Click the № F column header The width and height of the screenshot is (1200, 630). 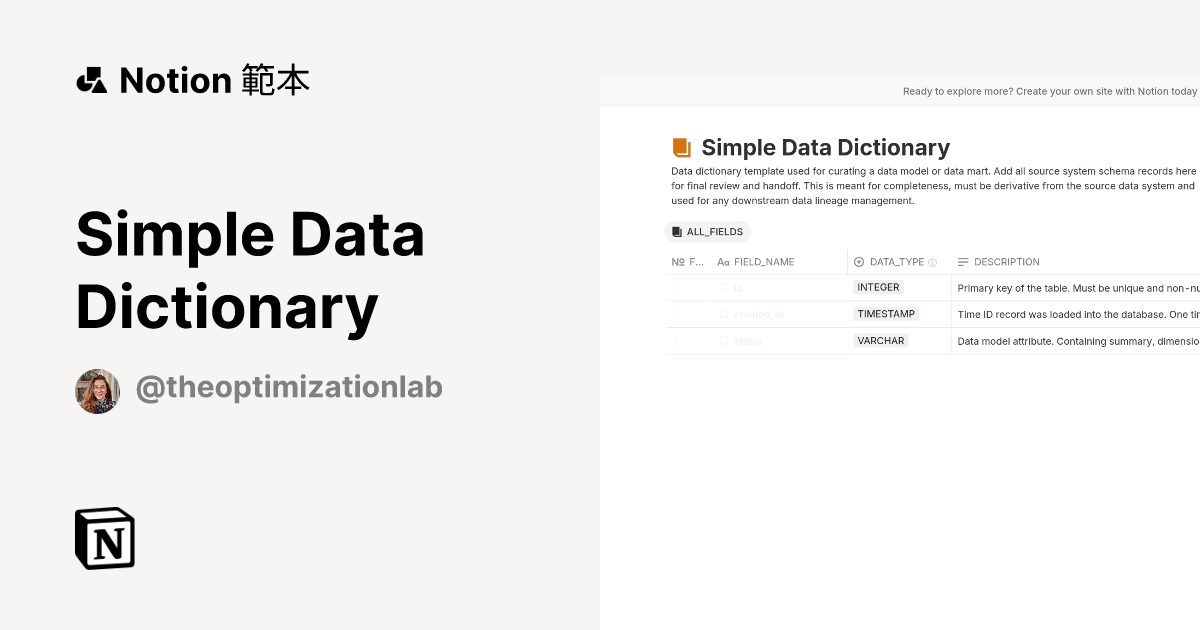point(685,261)
